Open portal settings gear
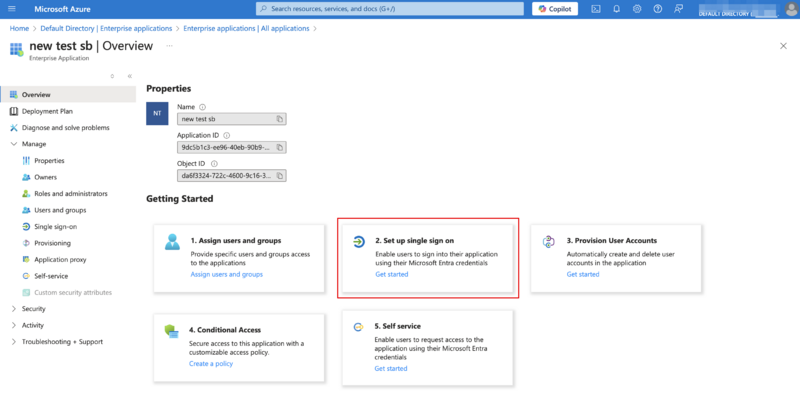Viewport: 800px width, 395px height. [637, 9]
